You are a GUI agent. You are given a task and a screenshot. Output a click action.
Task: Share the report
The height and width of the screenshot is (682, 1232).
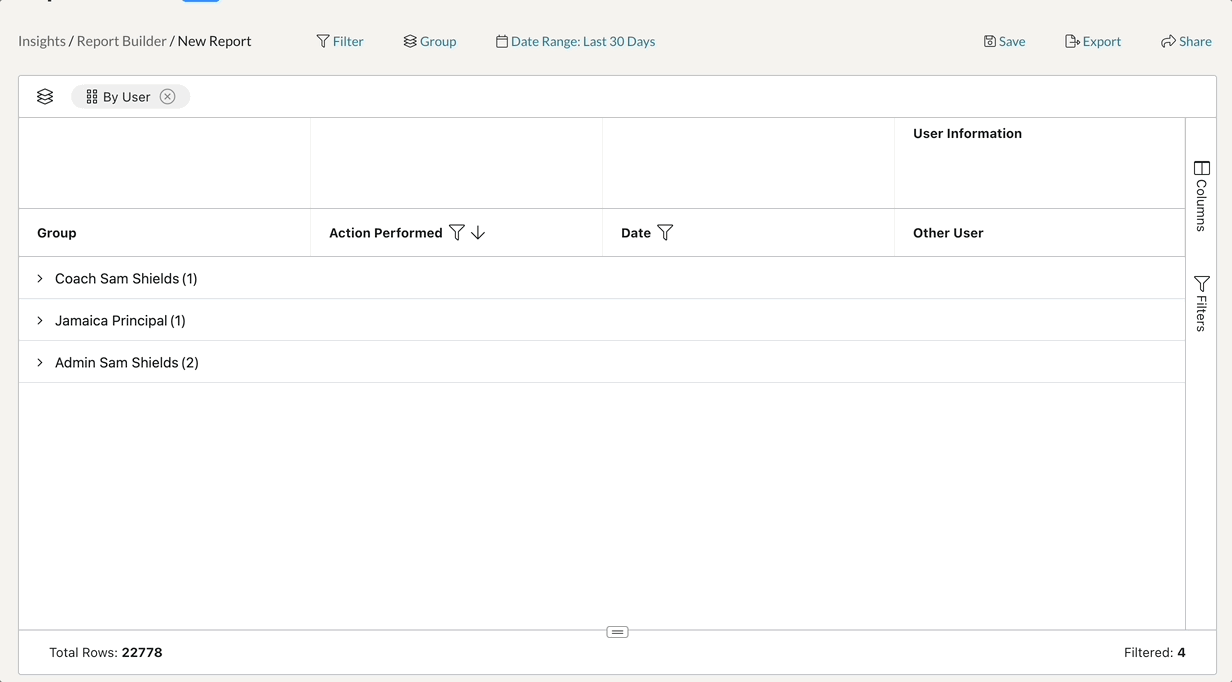1186,42
